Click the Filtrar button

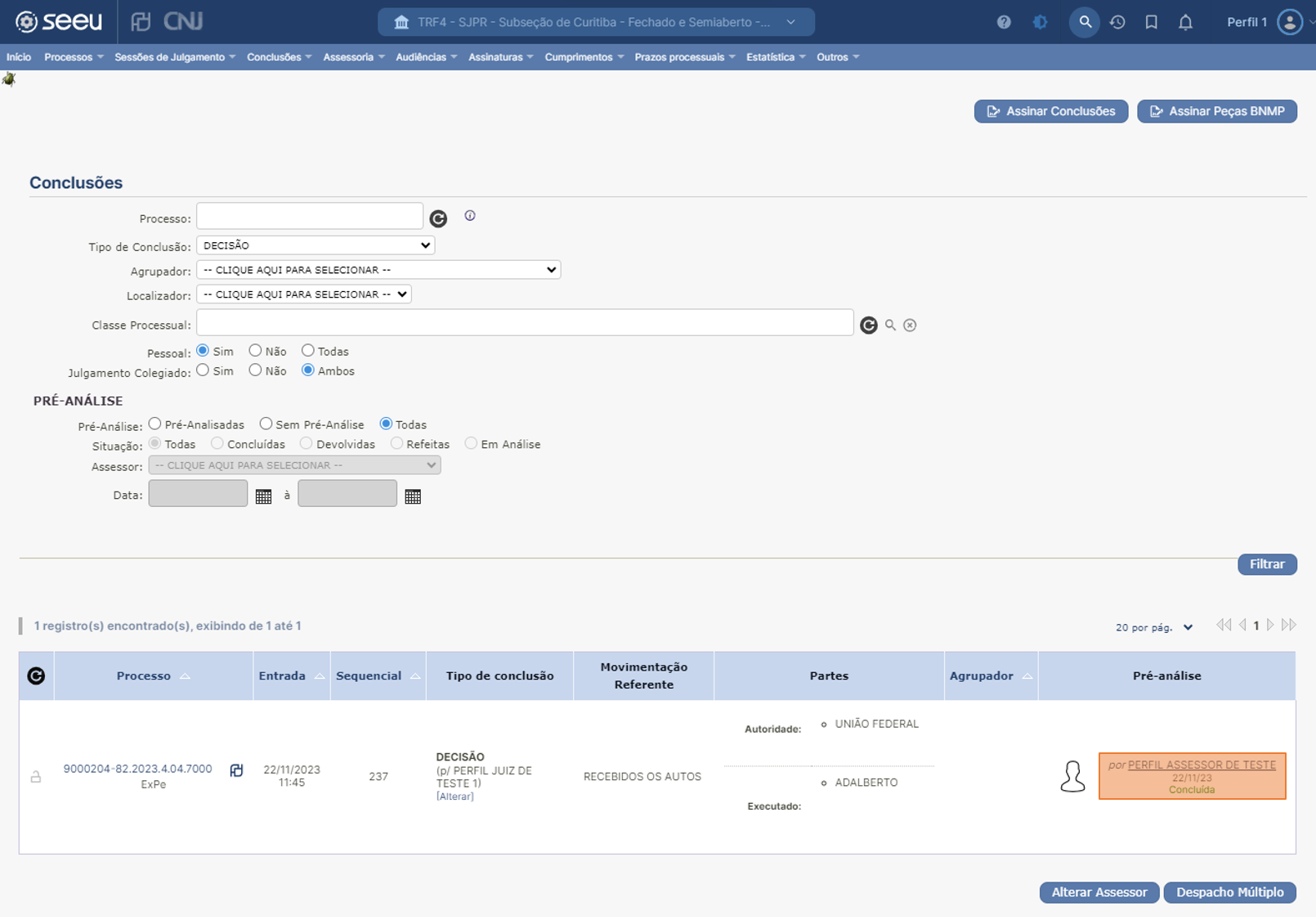coord(1267,564)
